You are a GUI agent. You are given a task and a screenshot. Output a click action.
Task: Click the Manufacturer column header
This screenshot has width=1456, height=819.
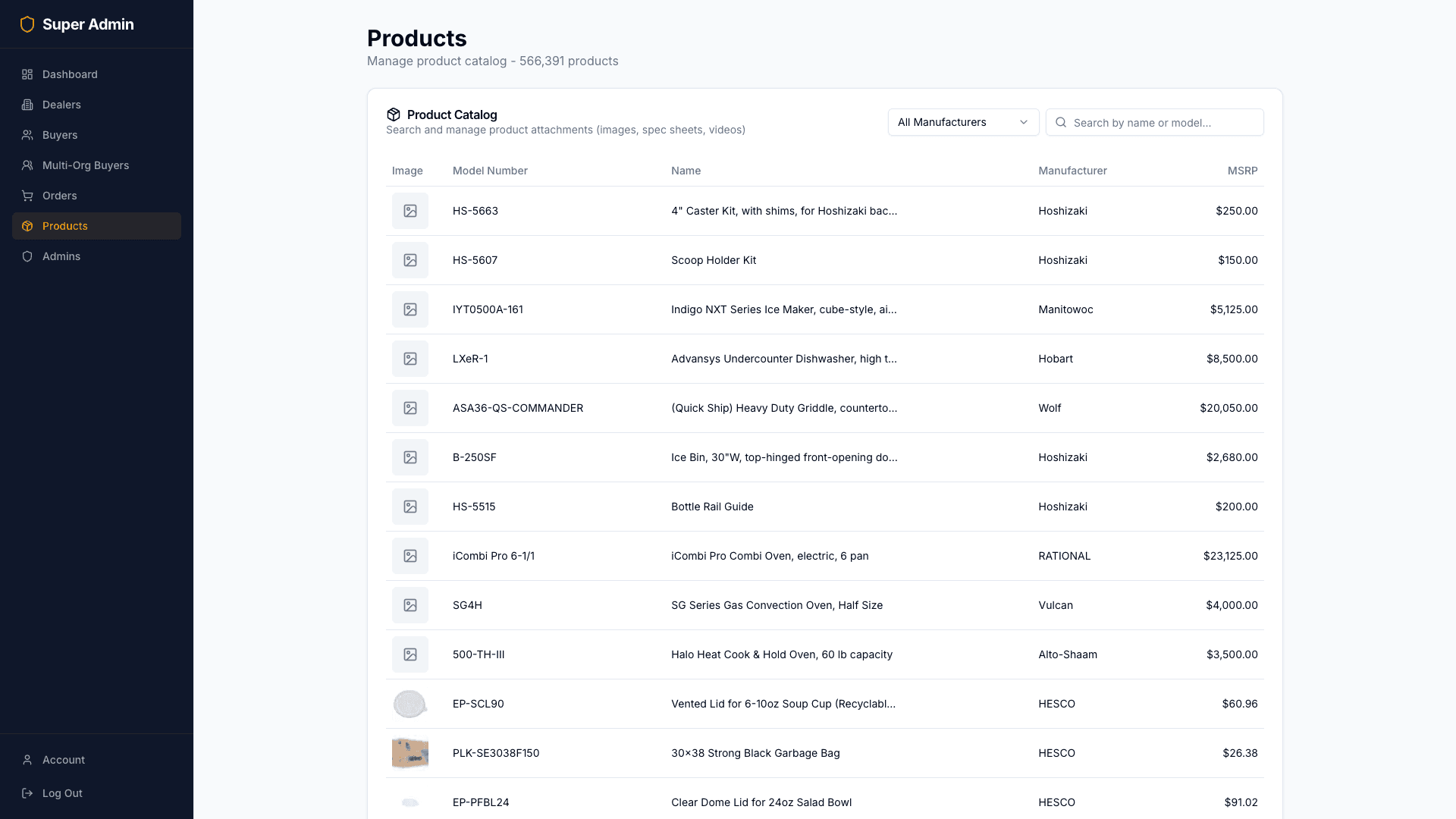(x=1072, y=171)
